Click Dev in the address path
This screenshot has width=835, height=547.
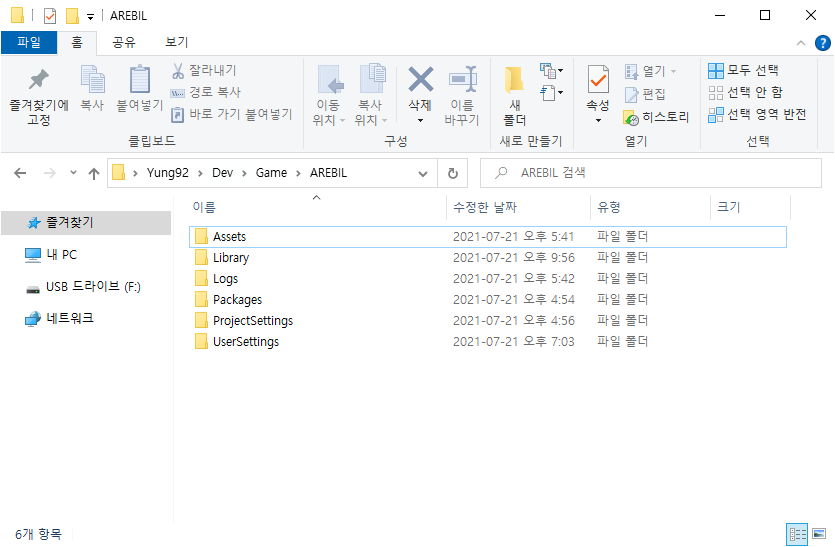(223, 173)
